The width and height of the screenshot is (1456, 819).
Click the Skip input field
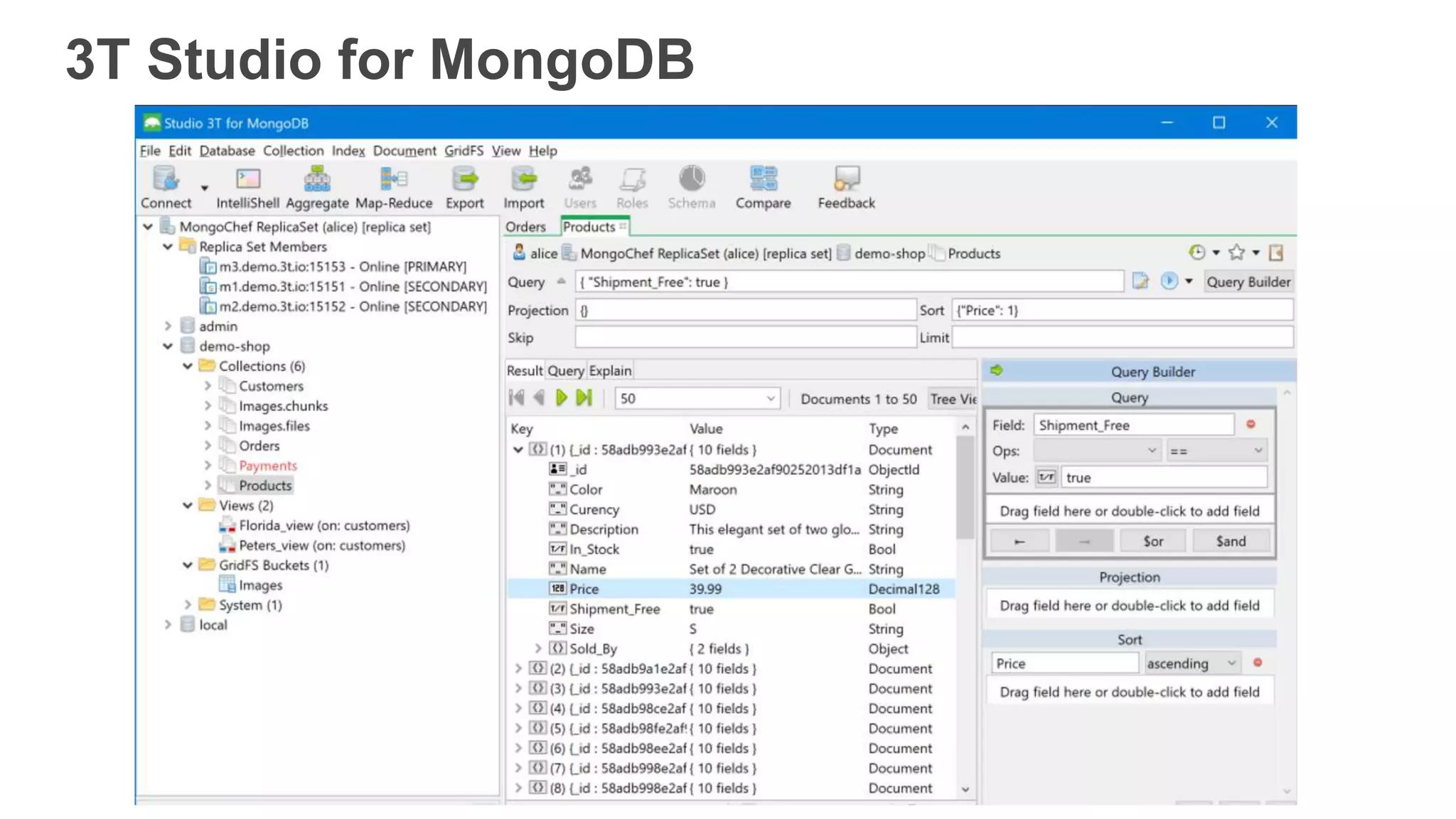[745, 338]
